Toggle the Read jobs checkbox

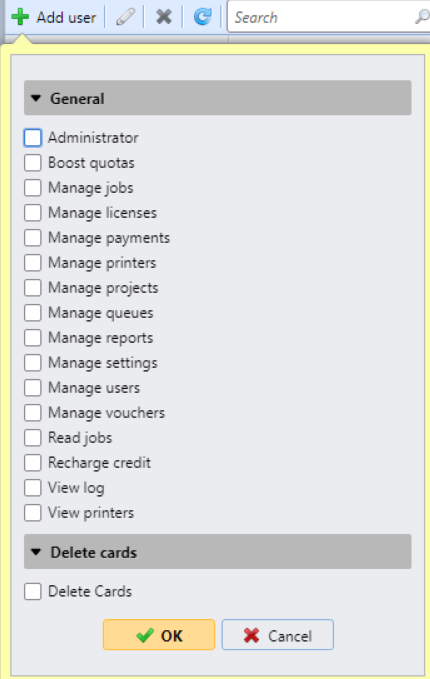click(x=33, y=438)
